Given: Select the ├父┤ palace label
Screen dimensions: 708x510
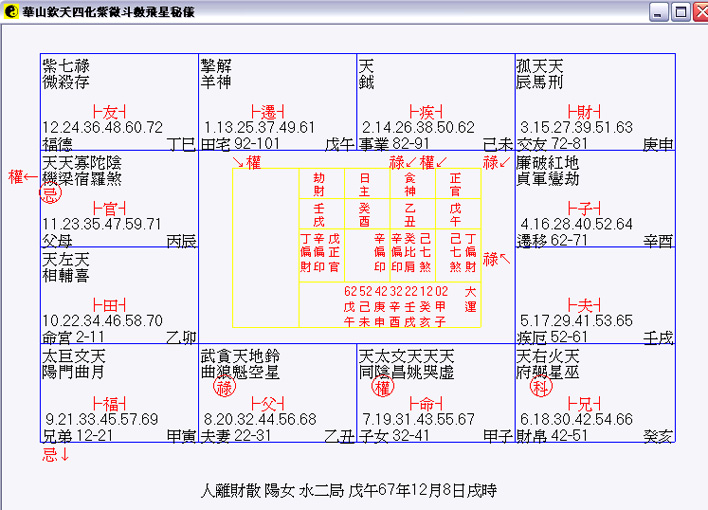Looking at the screenshot, I should [267, 403].
